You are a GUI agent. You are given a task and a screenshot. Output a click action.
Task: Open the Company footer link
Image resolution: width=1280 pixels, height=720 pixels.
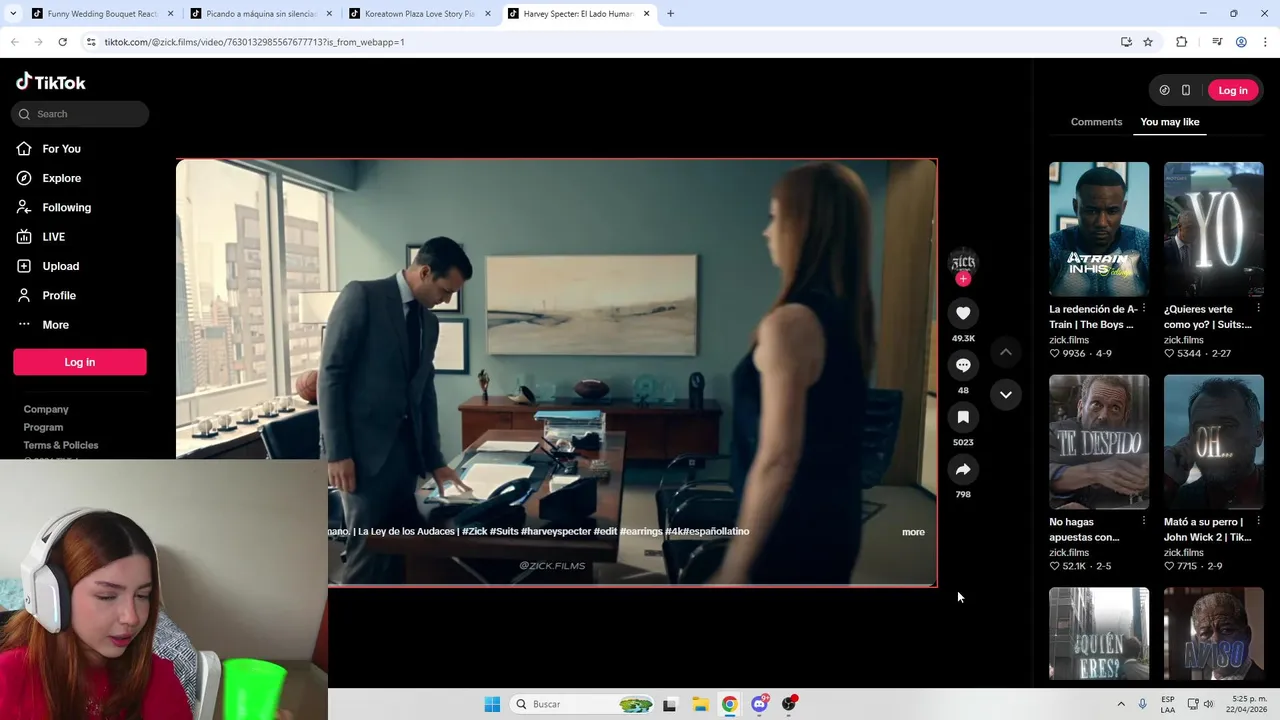(46, 409)
